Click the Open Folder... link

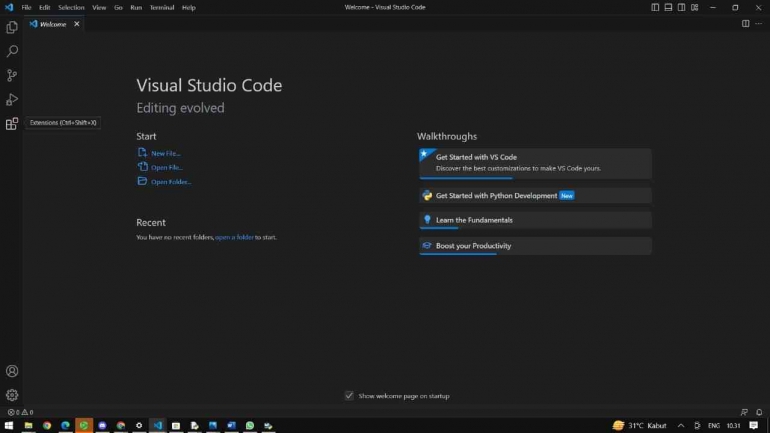(171, 182)
